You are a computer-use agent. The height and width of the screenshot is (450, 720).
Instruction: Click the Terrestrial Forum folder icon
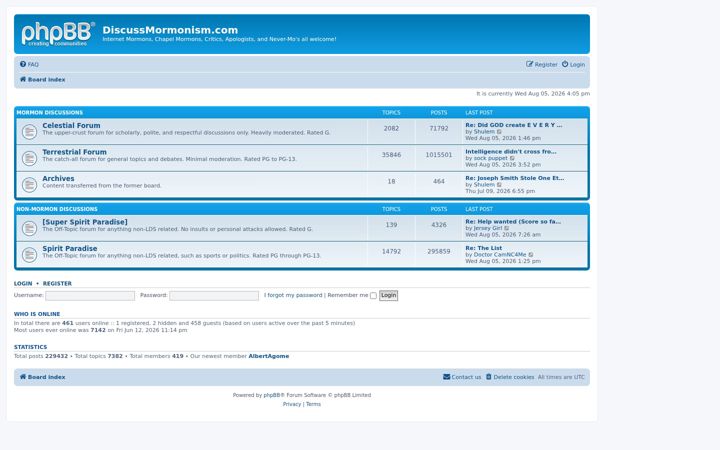pos(29,159)
